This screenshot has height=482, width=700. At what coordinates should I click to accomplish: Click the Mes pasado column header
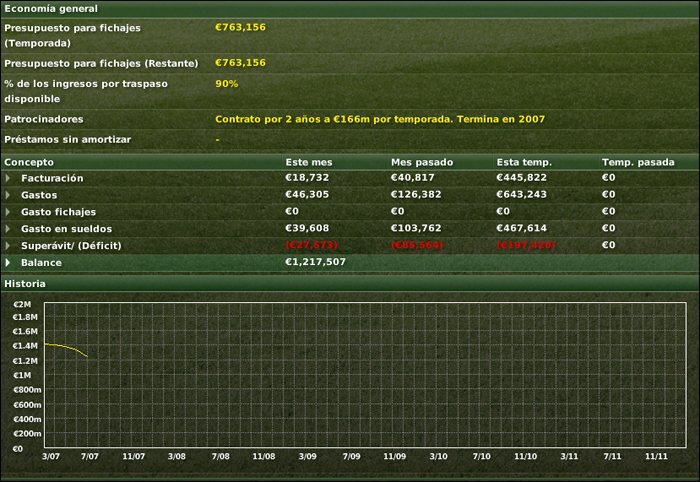coord(422,162)
